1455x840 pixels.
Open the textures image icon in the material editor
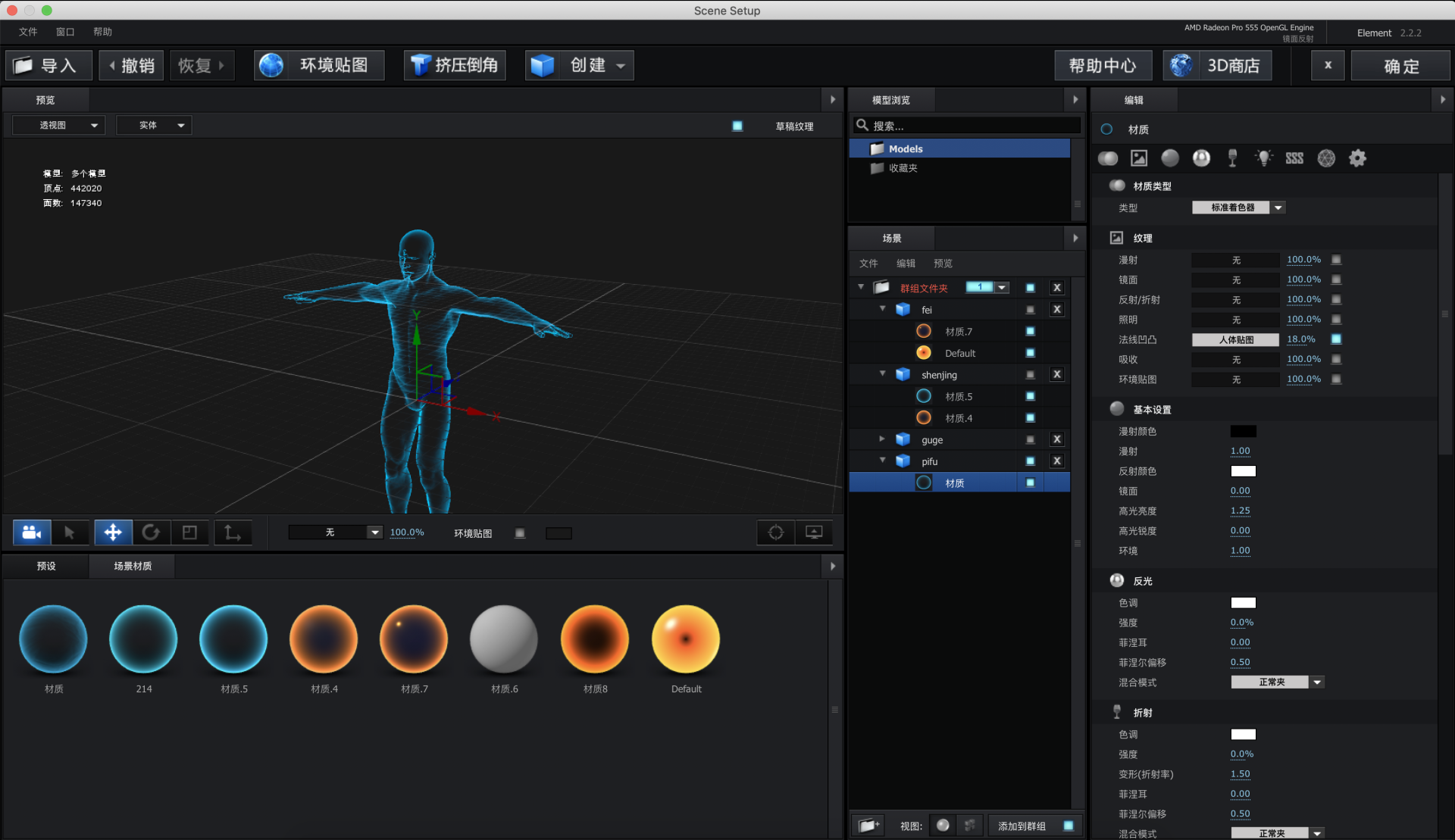(x=1139, y=158)
